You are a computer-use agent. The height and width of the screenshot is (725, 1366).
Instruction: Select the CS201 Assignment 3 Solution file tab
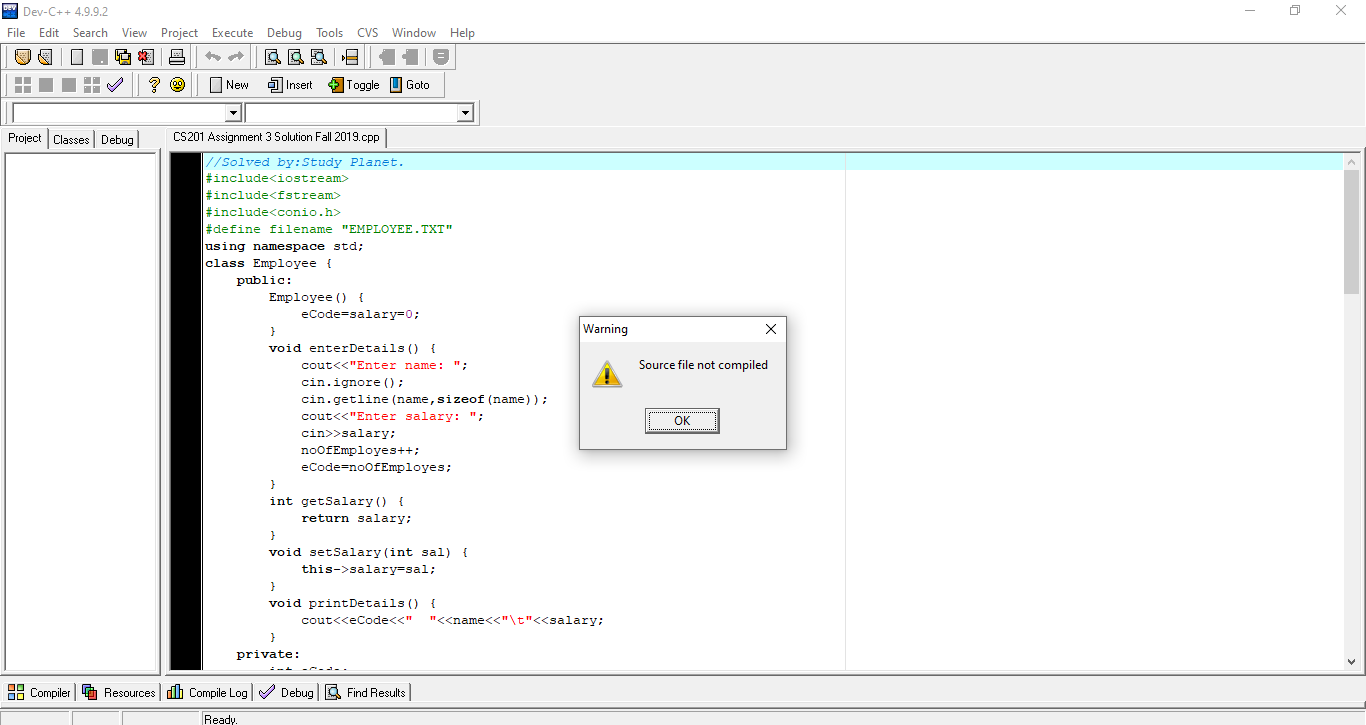click(x=276, y=137)
